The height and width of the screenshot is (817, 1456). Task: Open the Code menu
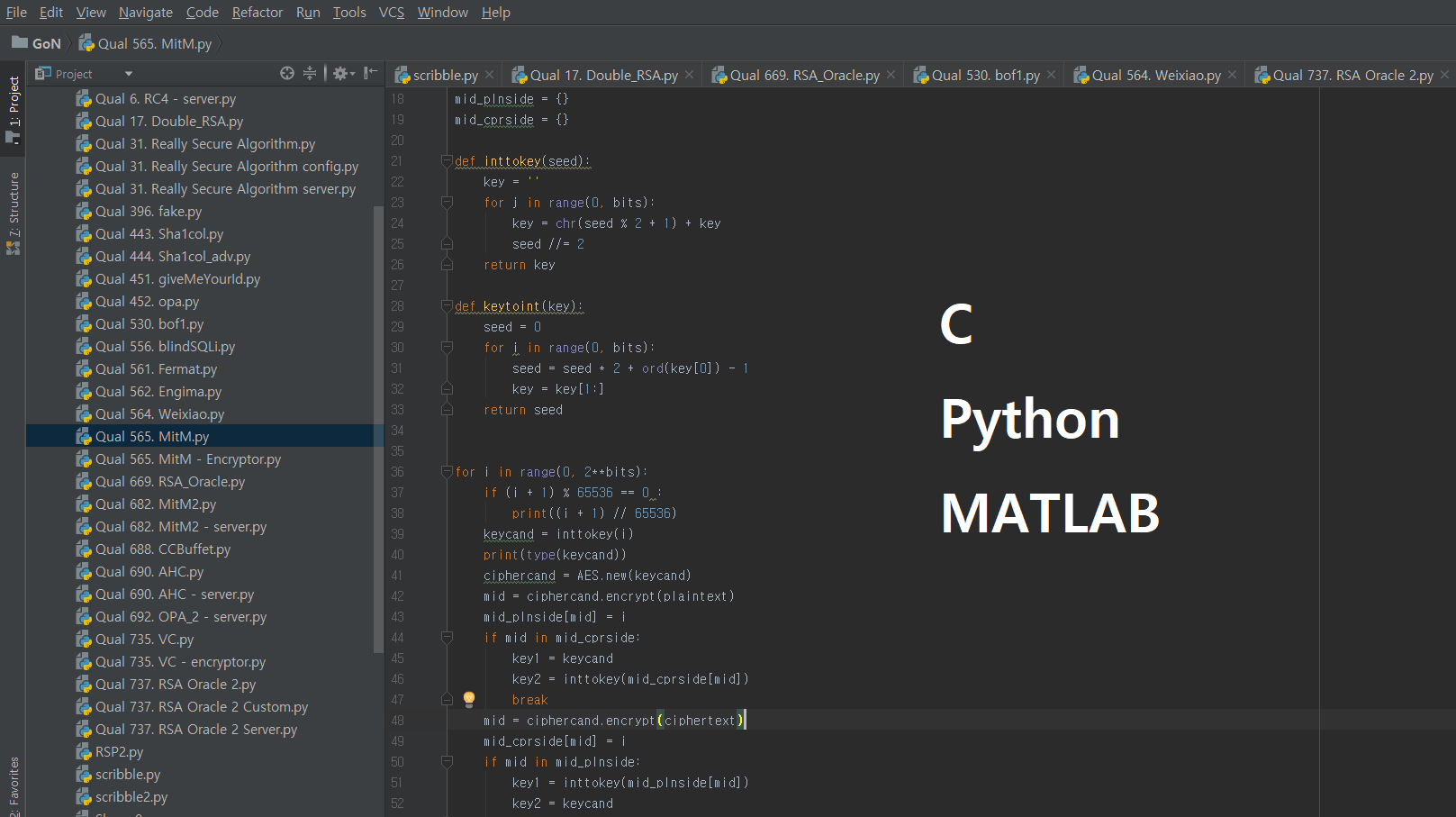[203, 13]
